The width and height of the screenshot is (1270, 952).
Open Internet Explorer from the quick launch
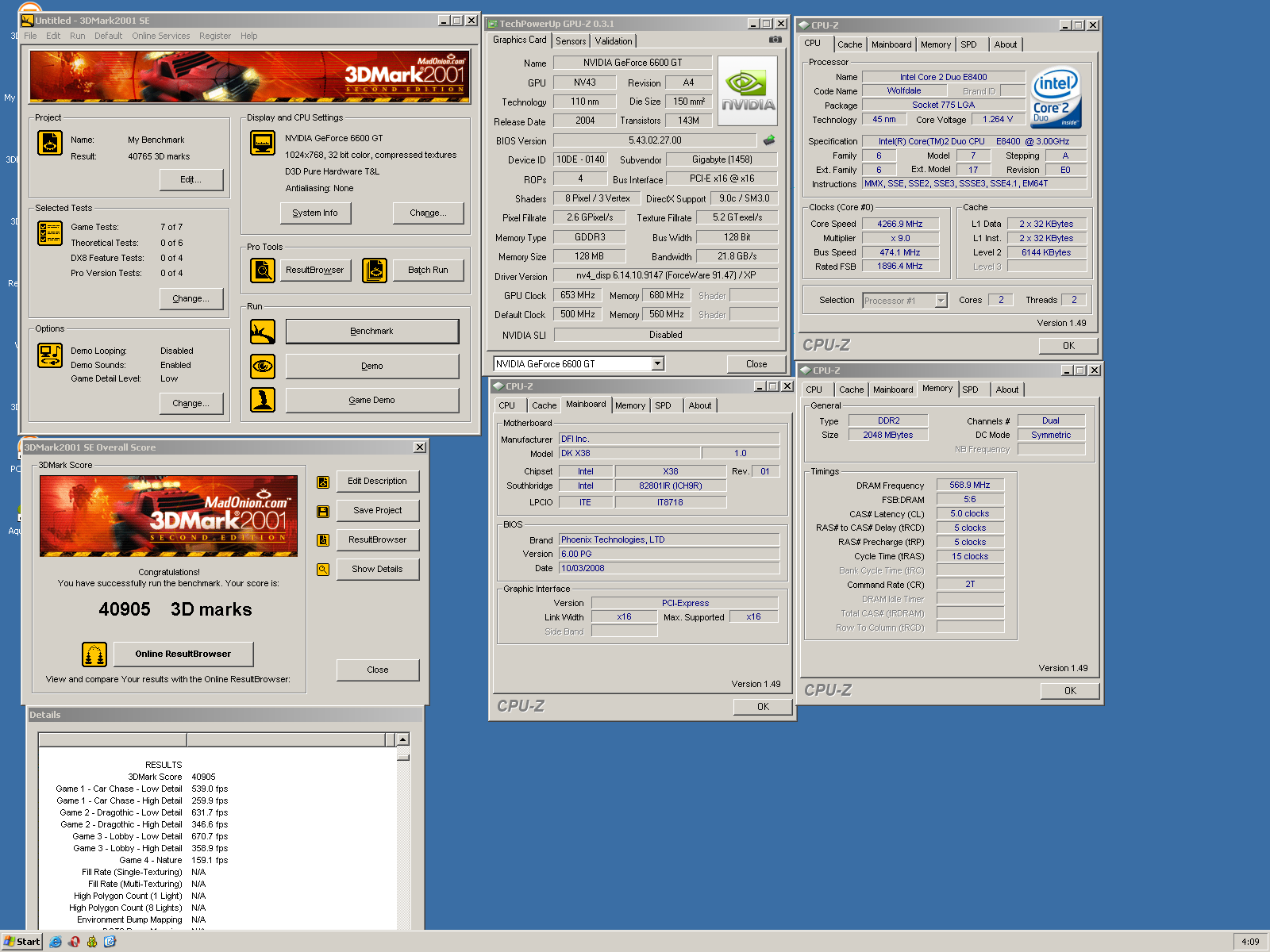click(x=56, y=942)
